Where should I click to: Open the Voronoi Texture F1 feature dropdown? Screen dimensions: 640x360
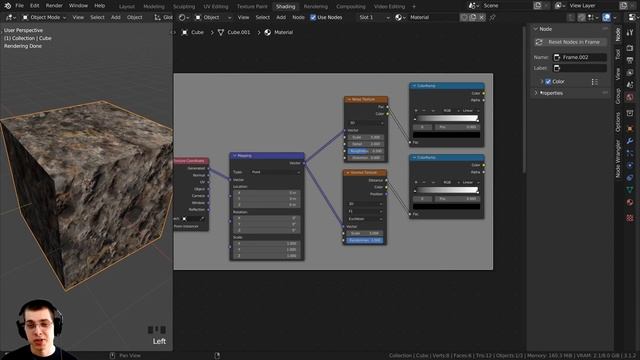(x=365, y=211)
